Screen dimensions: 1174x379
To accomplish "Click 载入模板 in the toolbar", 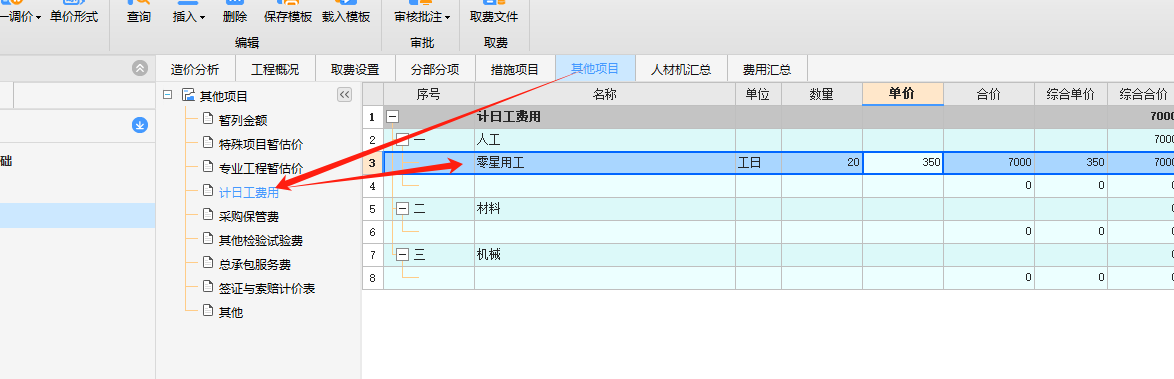I will pos(346,12).
